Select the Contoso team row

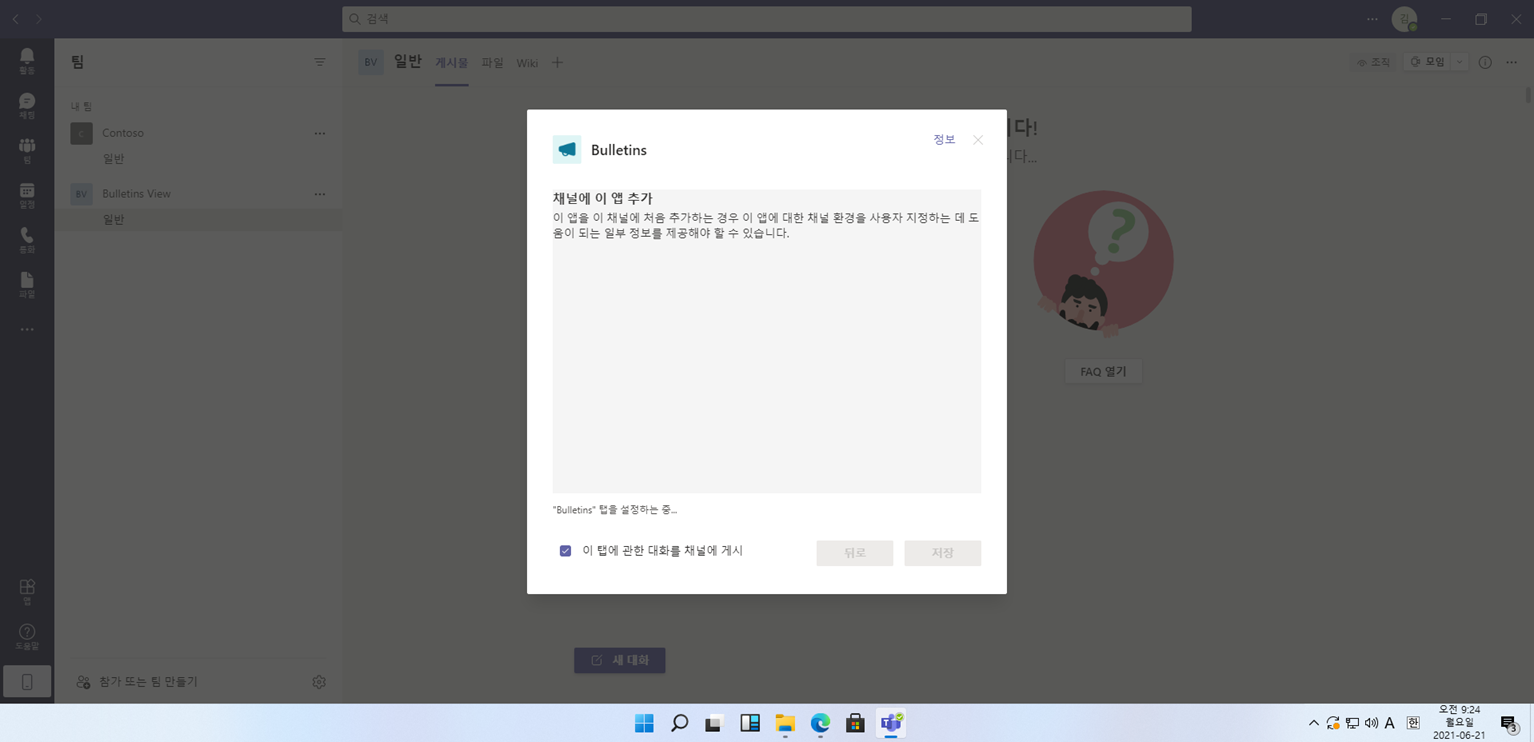[x=198, y=133]
